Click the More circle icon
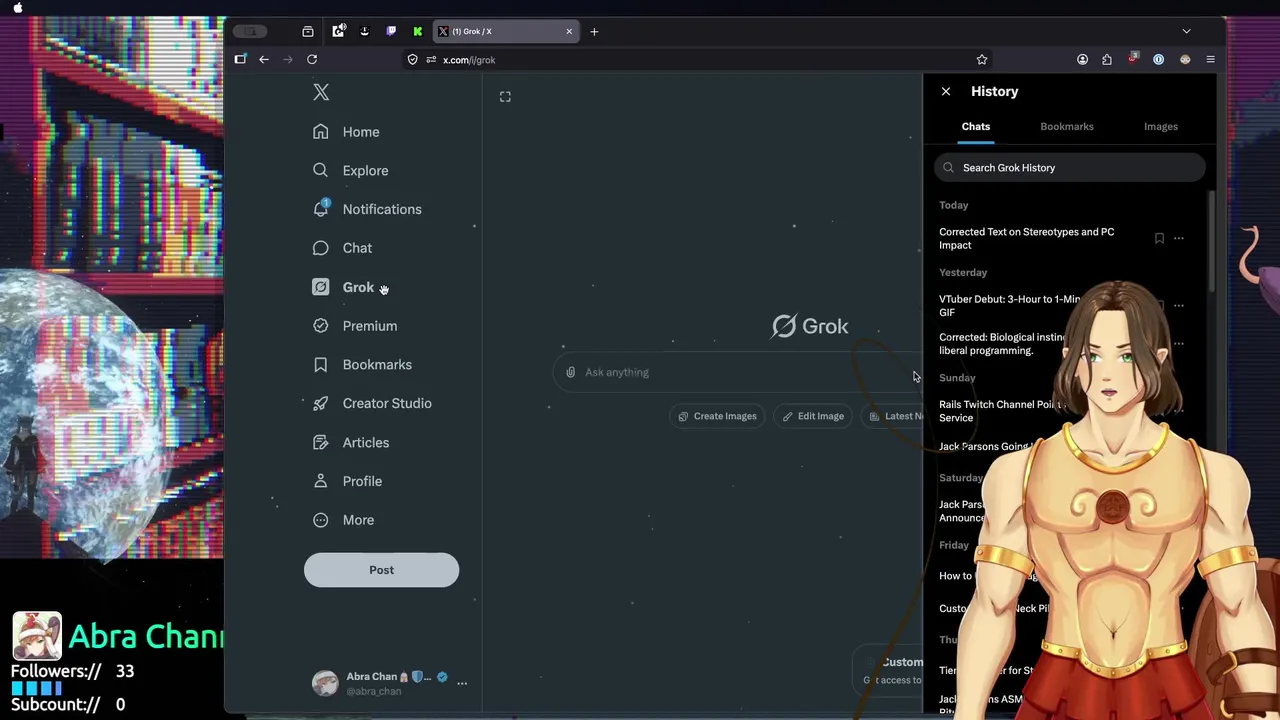The width and height of the screenshot is (1280, 720). [320, 520]
